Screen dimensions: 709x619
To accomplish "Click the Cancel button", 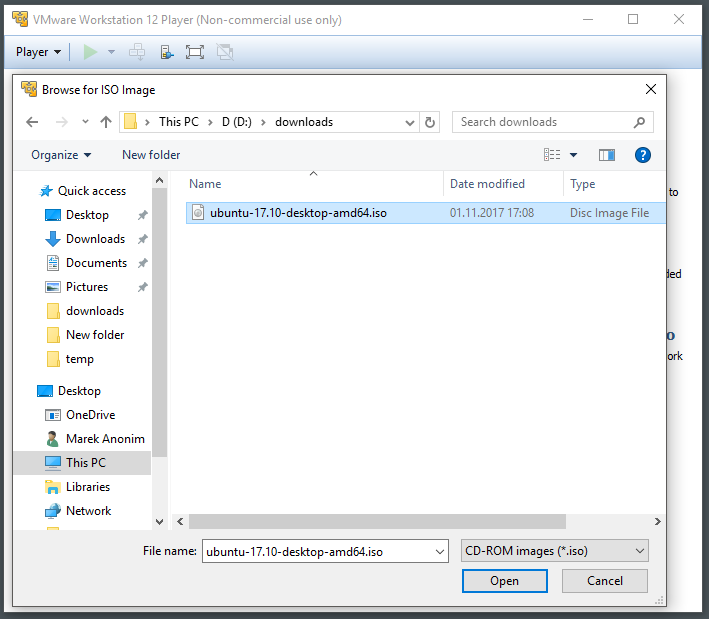I will [605, 581].
